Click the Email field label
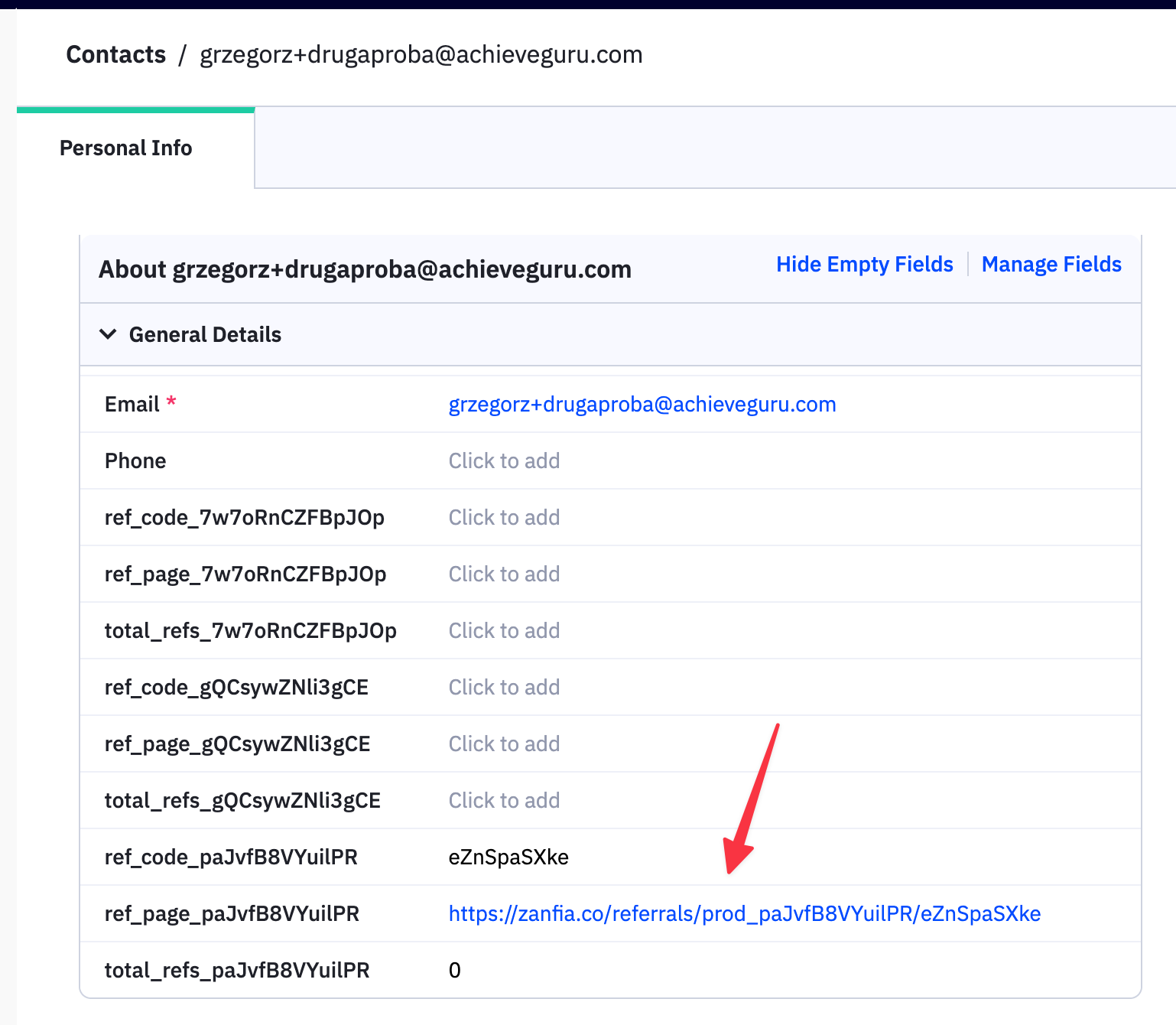1176x1025 pixels. (x=132, y=404)
